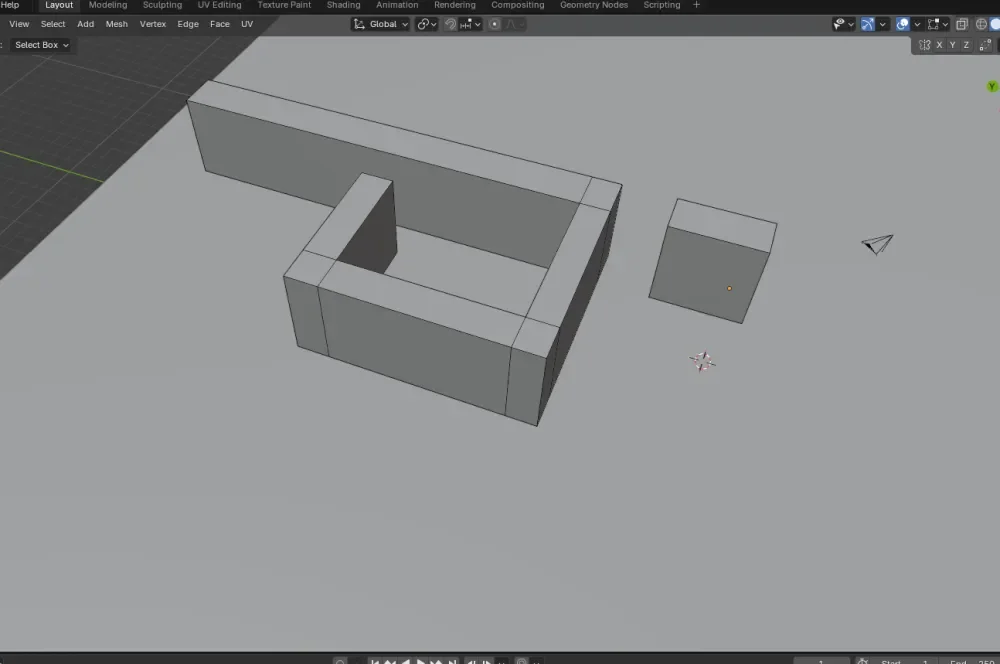The height and width of the screenshot is (664, 1000).
Task: Toggle X-Ray view icon
Action: [x=962, y=24]
